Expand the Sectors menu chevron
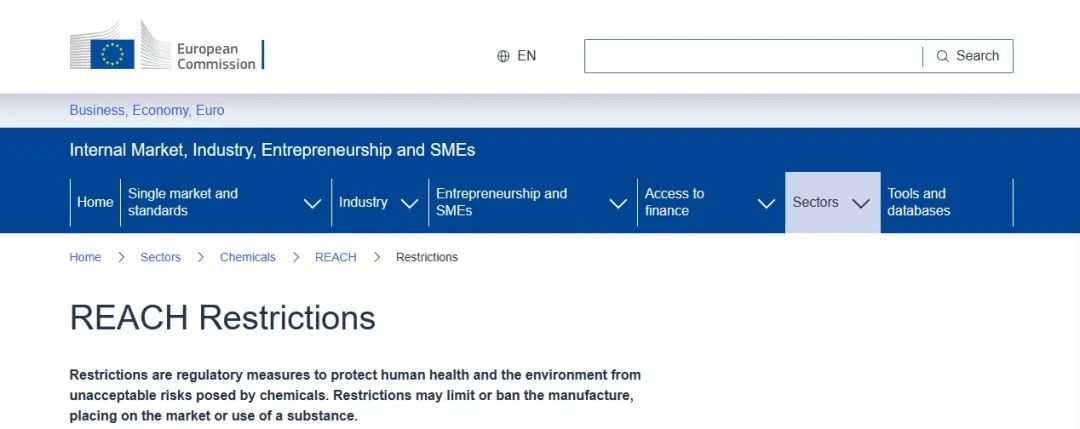The width and height of the screenshot is (1080, 429). point(860,203)
